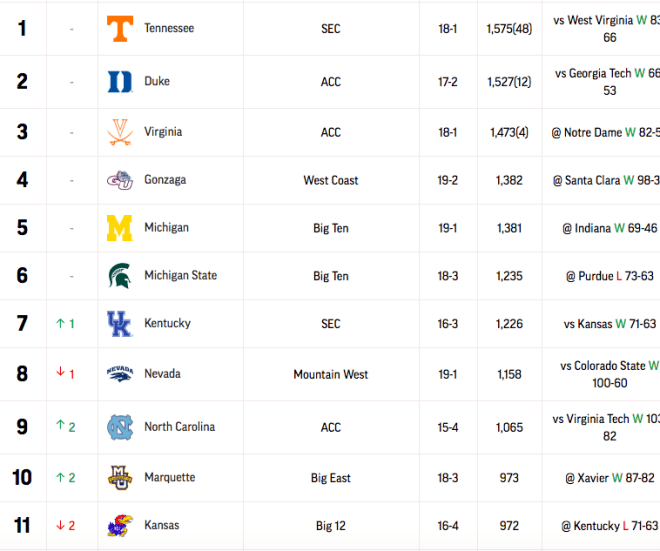Open the Kansas team name link
660x551 pixels.
pyautogui.click(x=162, y=525)
